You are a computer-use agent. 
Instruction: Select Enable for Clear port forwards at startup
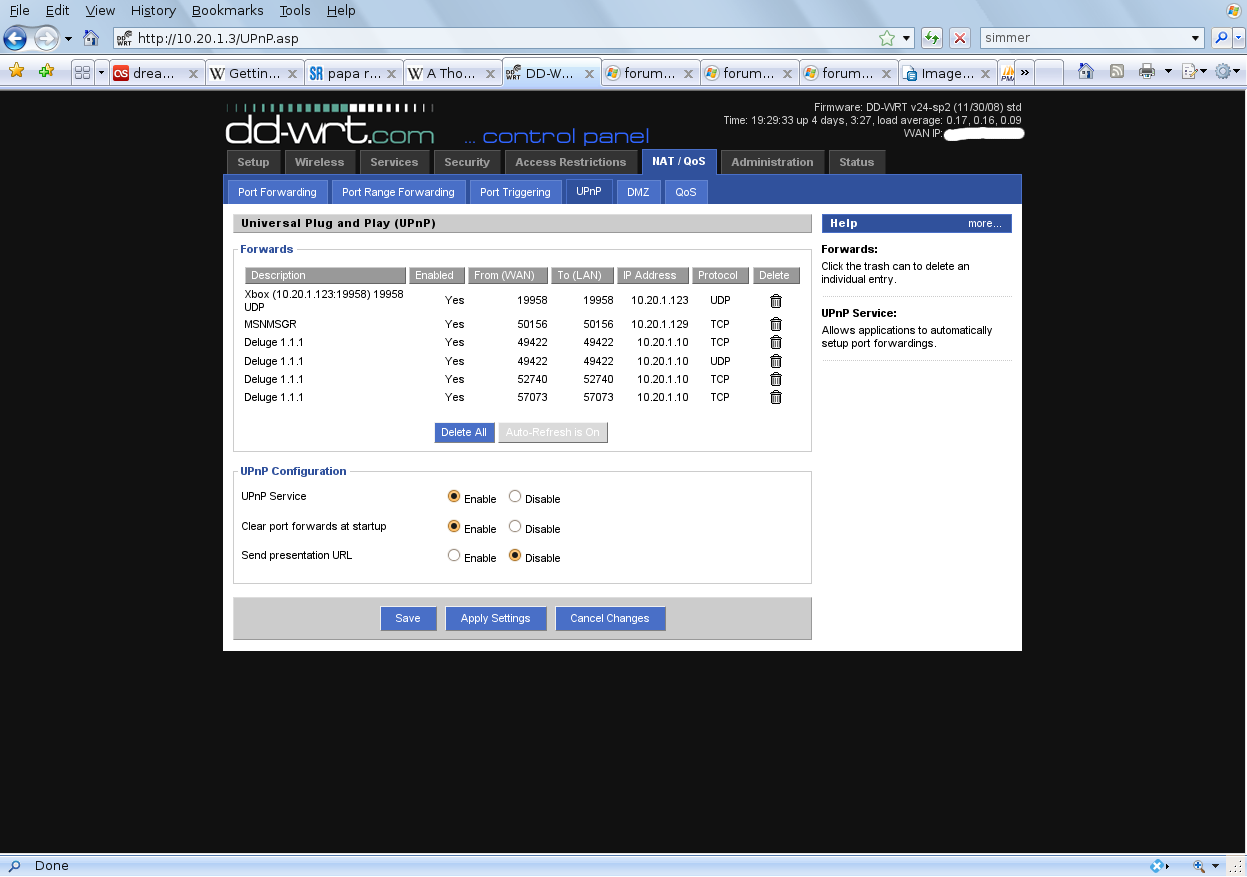tap(454, 526)
